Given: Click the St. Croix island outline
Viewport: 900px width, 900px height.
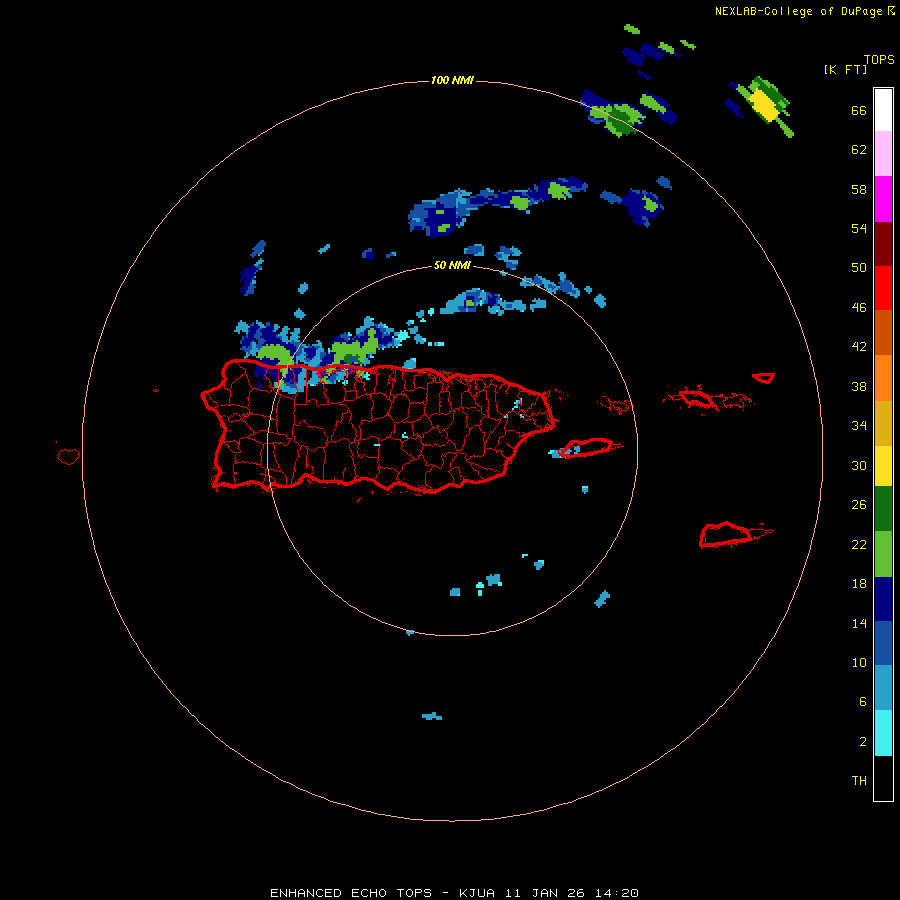Looking at the screenshot, I should (725, 535).
